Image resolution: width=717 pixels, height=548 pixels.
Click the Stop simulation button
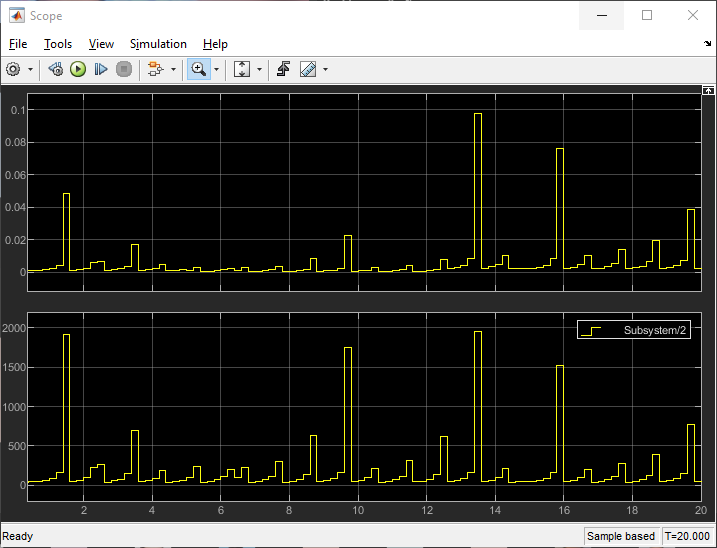point(123,70)
